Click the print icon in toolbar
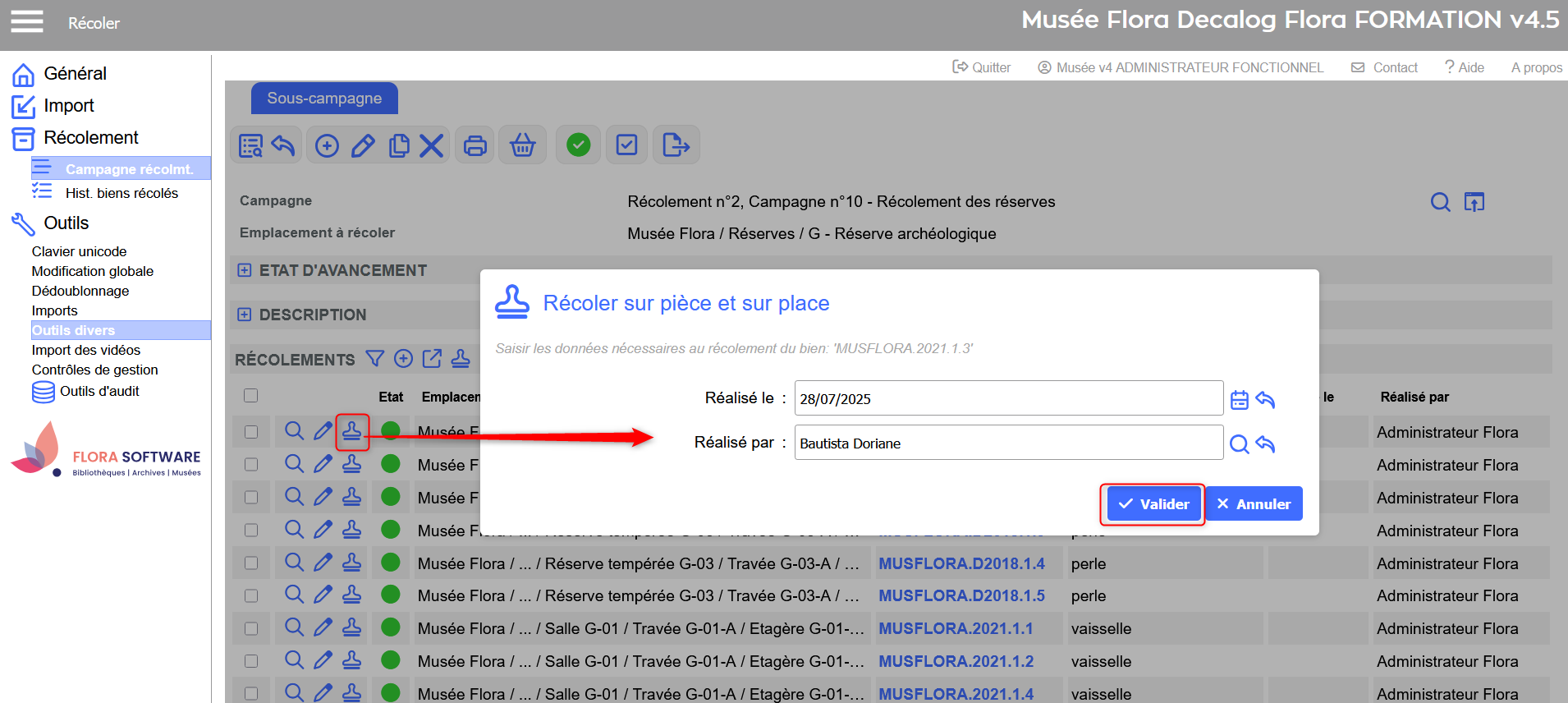This screenshot has height=703, width=1568. click(475, 146)
